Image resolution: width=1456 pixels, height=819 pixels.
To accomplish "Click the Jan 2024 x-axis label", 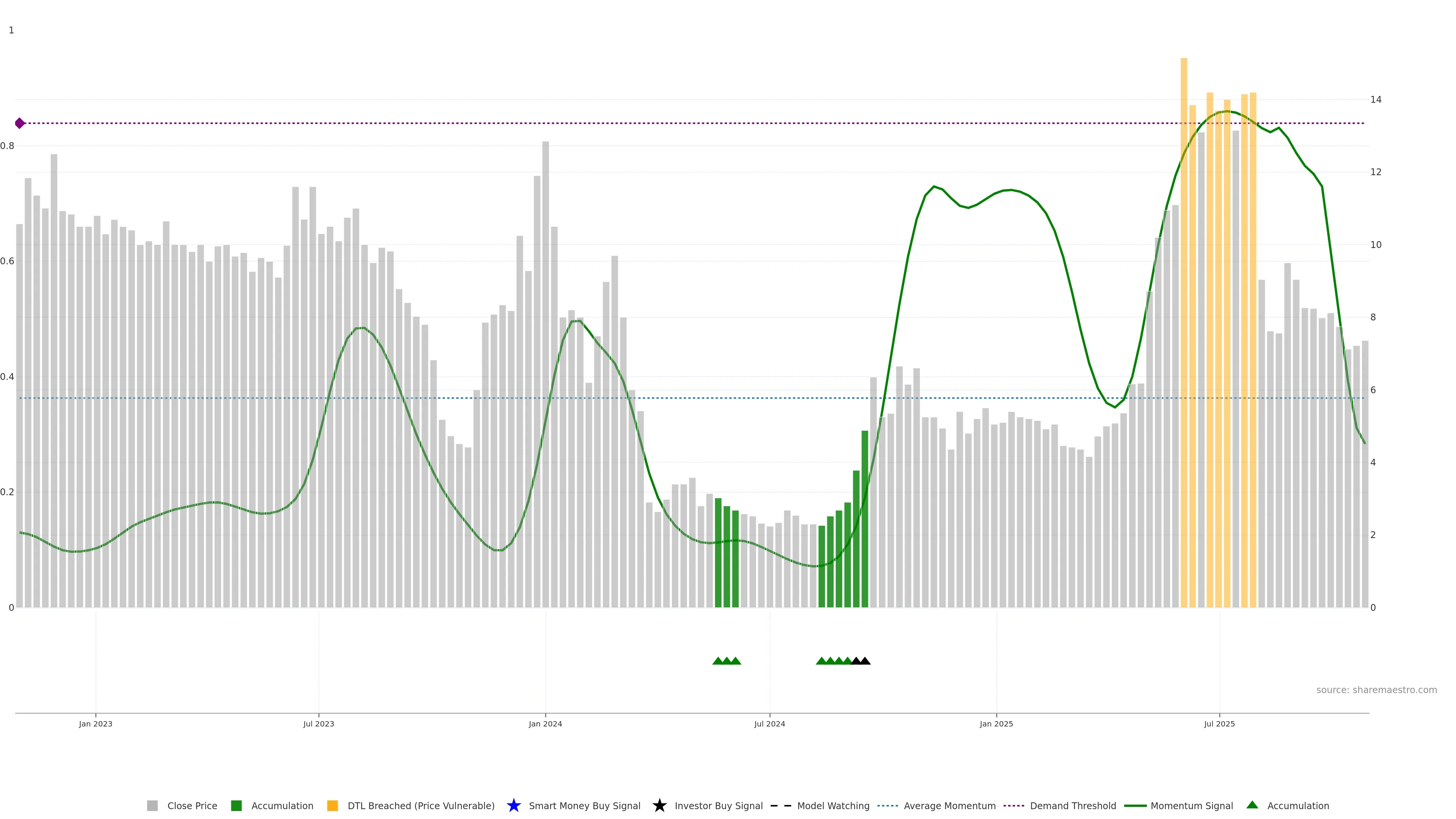I will click(545, 723).
